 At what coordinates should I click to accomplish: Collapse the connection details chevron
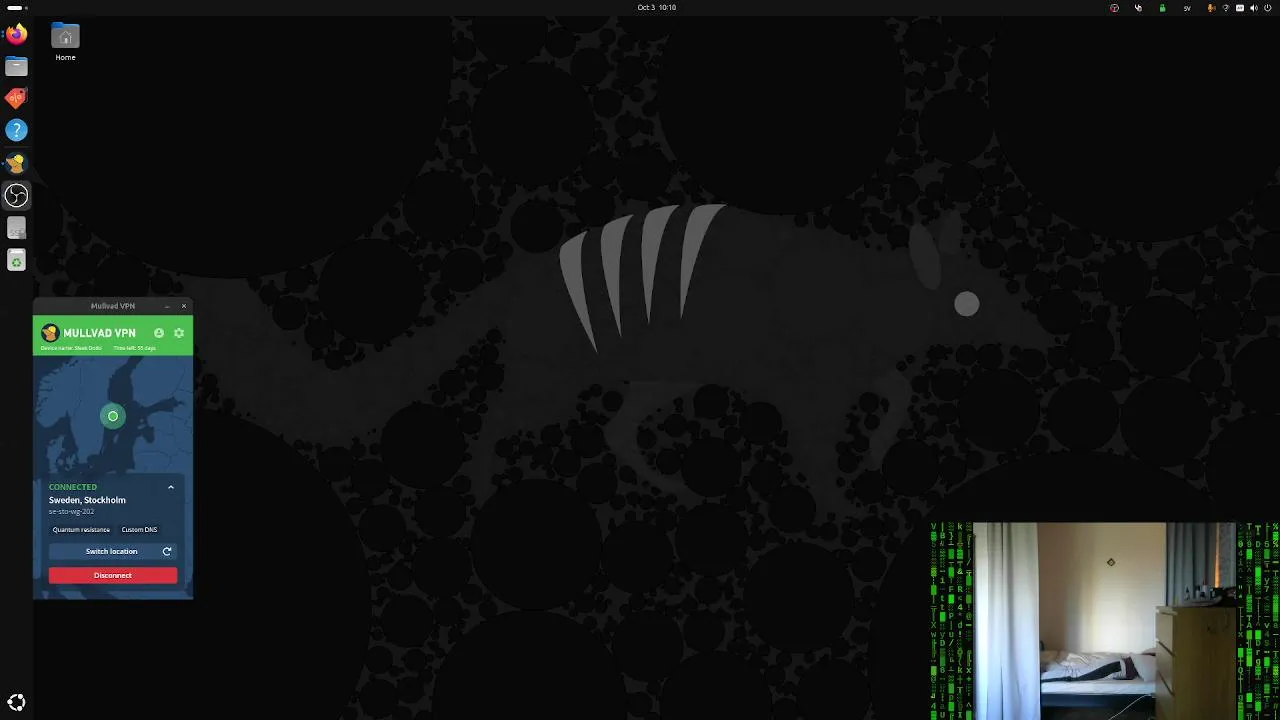171,487
